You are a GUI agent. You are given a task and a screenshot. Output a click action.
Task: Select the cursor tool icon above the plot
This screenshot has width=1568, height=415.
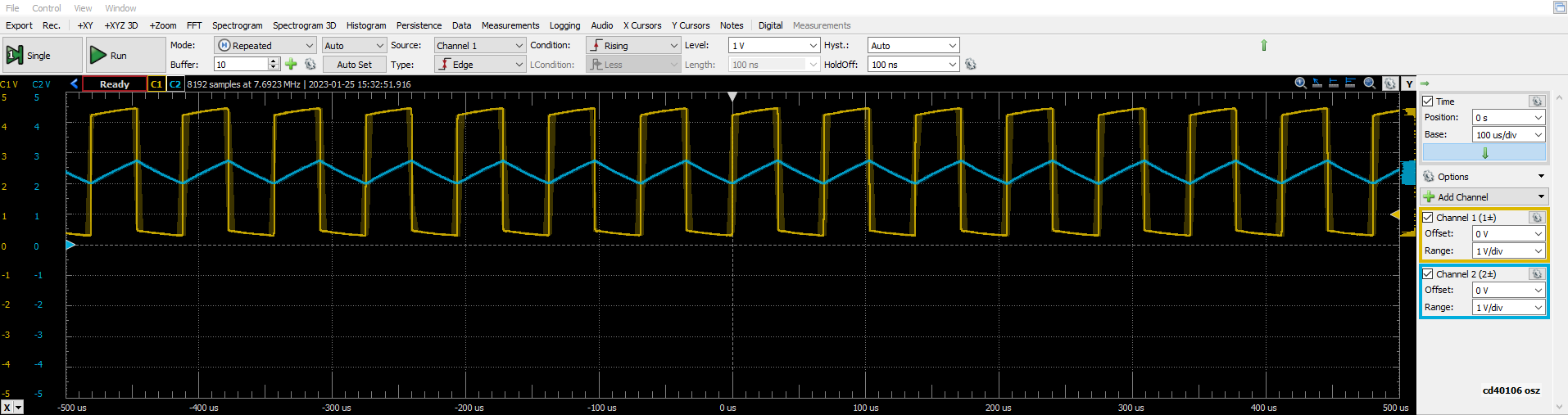pos(1317,83)
